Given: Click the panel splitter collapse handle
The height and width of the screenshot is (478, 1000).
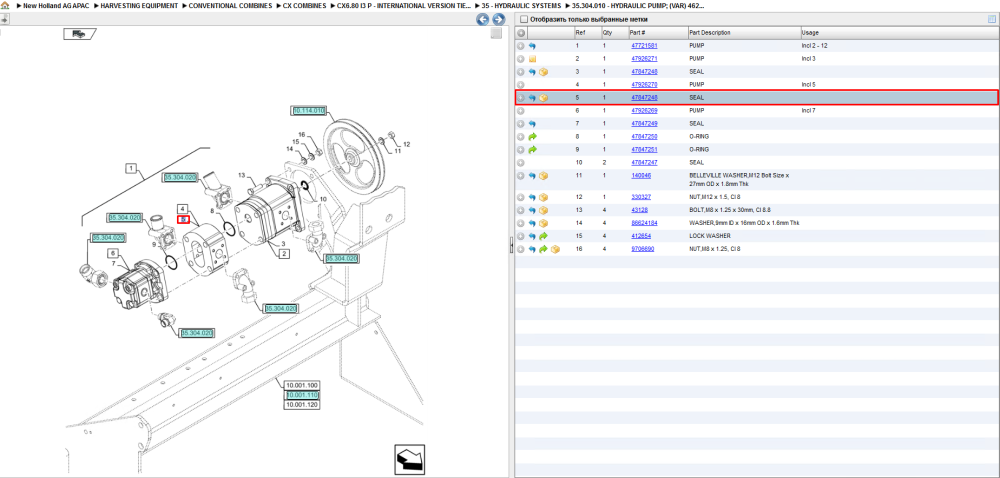Looking at the screenshot, I should [511, 247].
